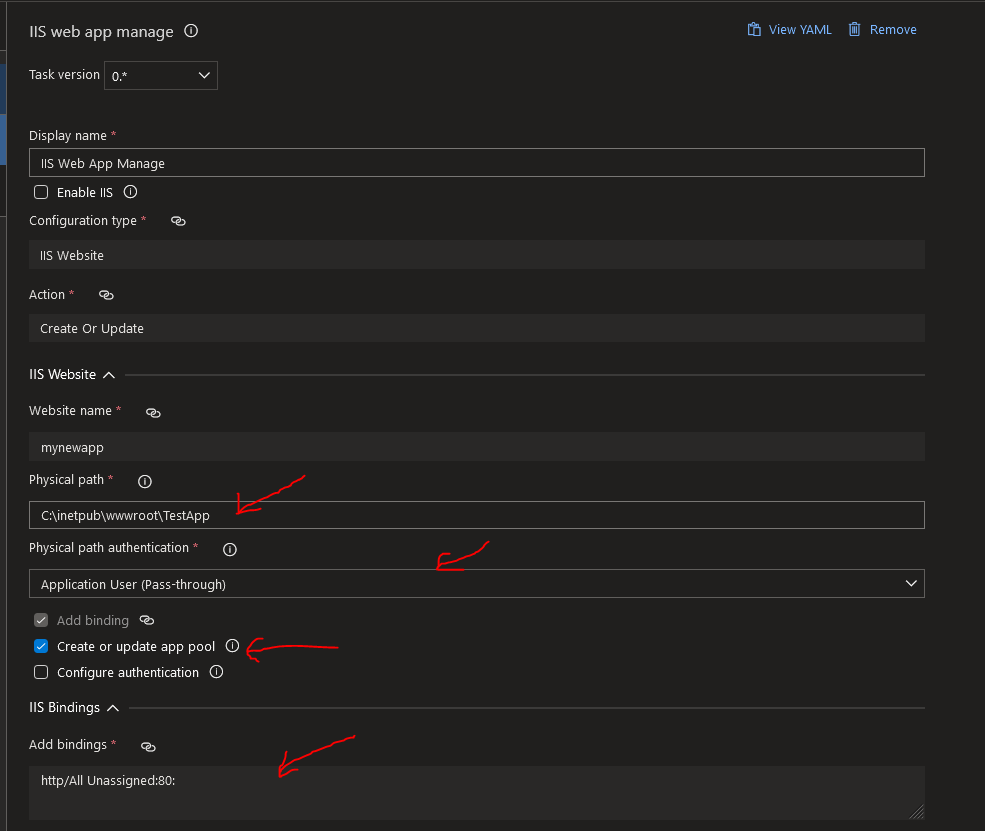985x831 pixels.
Task: Collapse the IIS Website section
Action: pos(109,375)
